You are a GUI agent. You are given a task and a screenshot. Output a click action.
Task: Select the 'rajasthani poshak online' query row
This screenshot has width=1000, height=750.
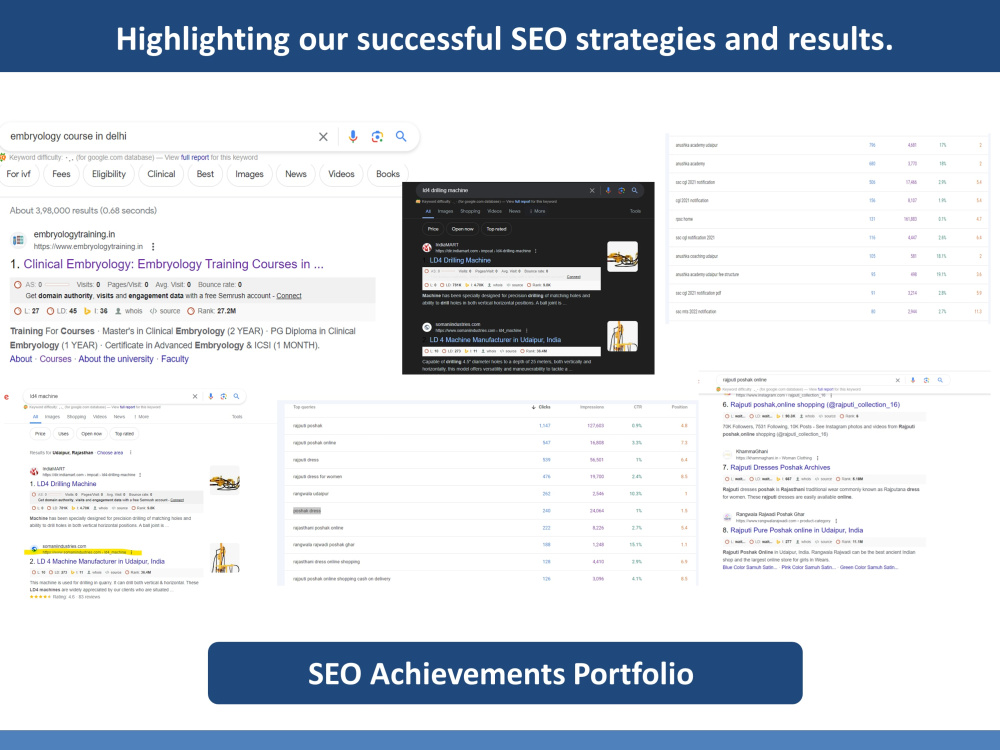(489, 528)
